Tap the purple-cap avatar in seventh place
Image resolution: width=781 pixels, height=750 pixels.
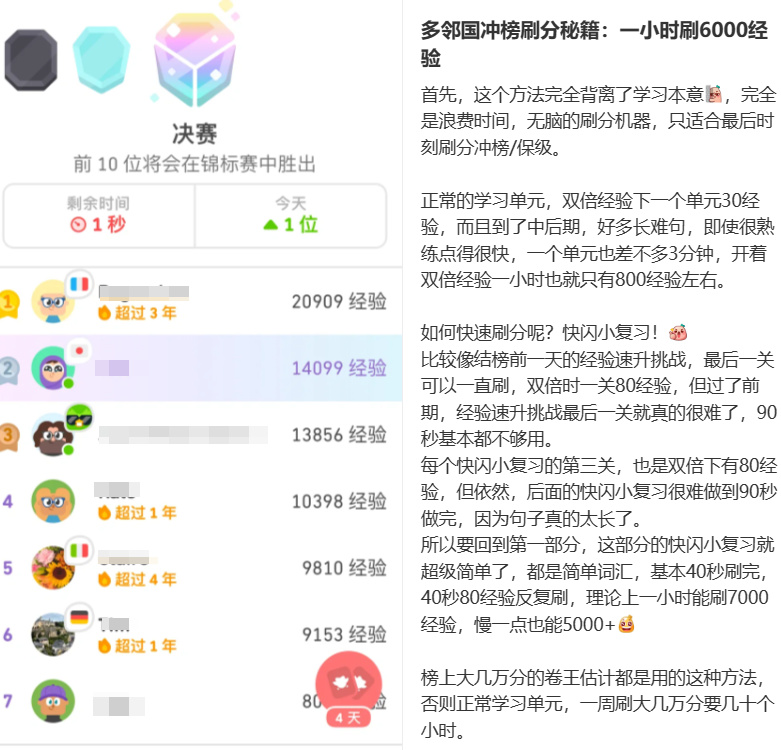[53, 701]
